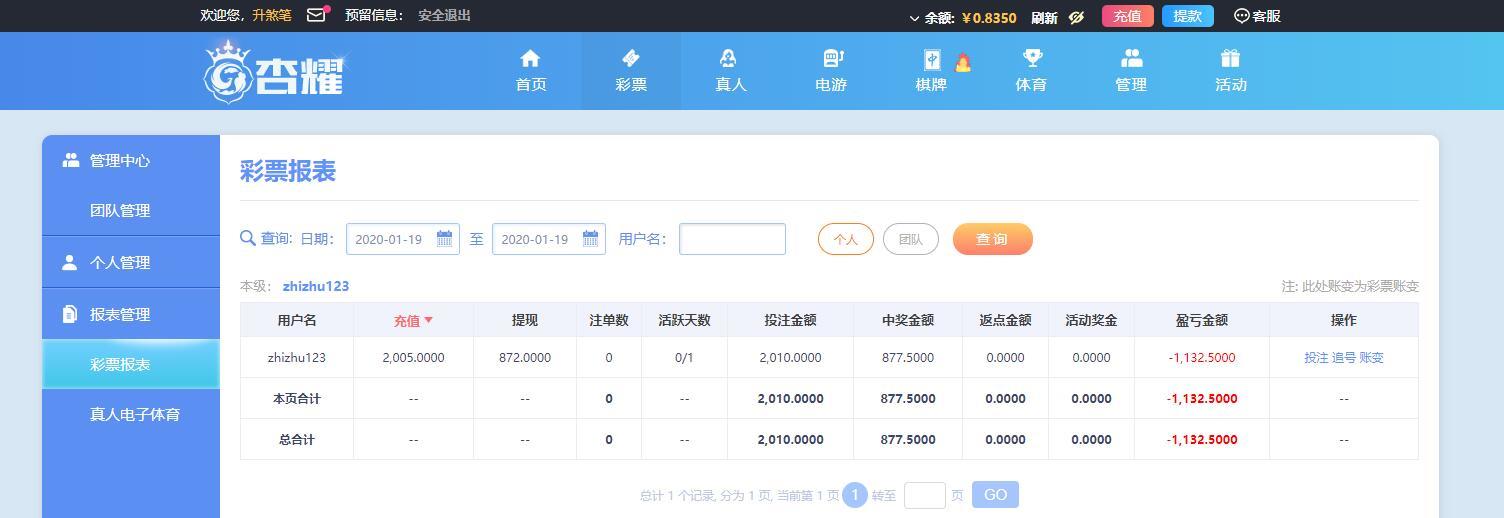Image resolution: width=1504 pixels, height=518 pixels.
Task: Click the GO pagination button
Action: 995,495
